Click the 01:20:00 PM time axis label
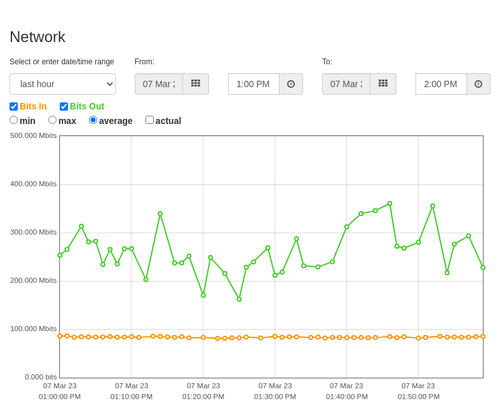500x403 pixels. (203, 397)
